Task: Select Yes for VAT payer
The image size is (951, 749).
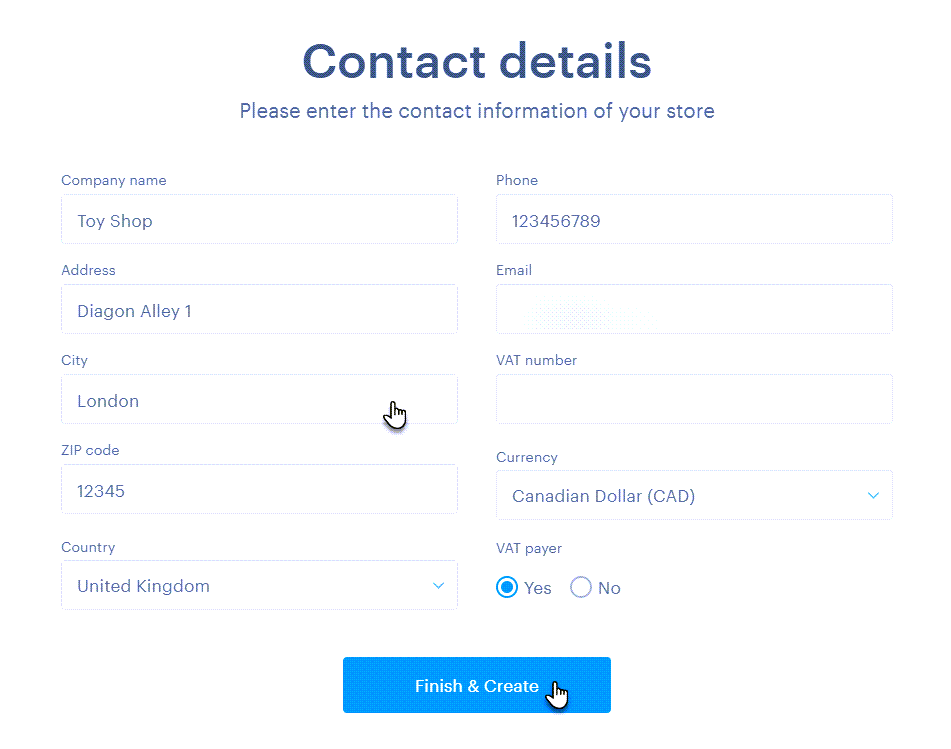Action: [x=508, y=588]
